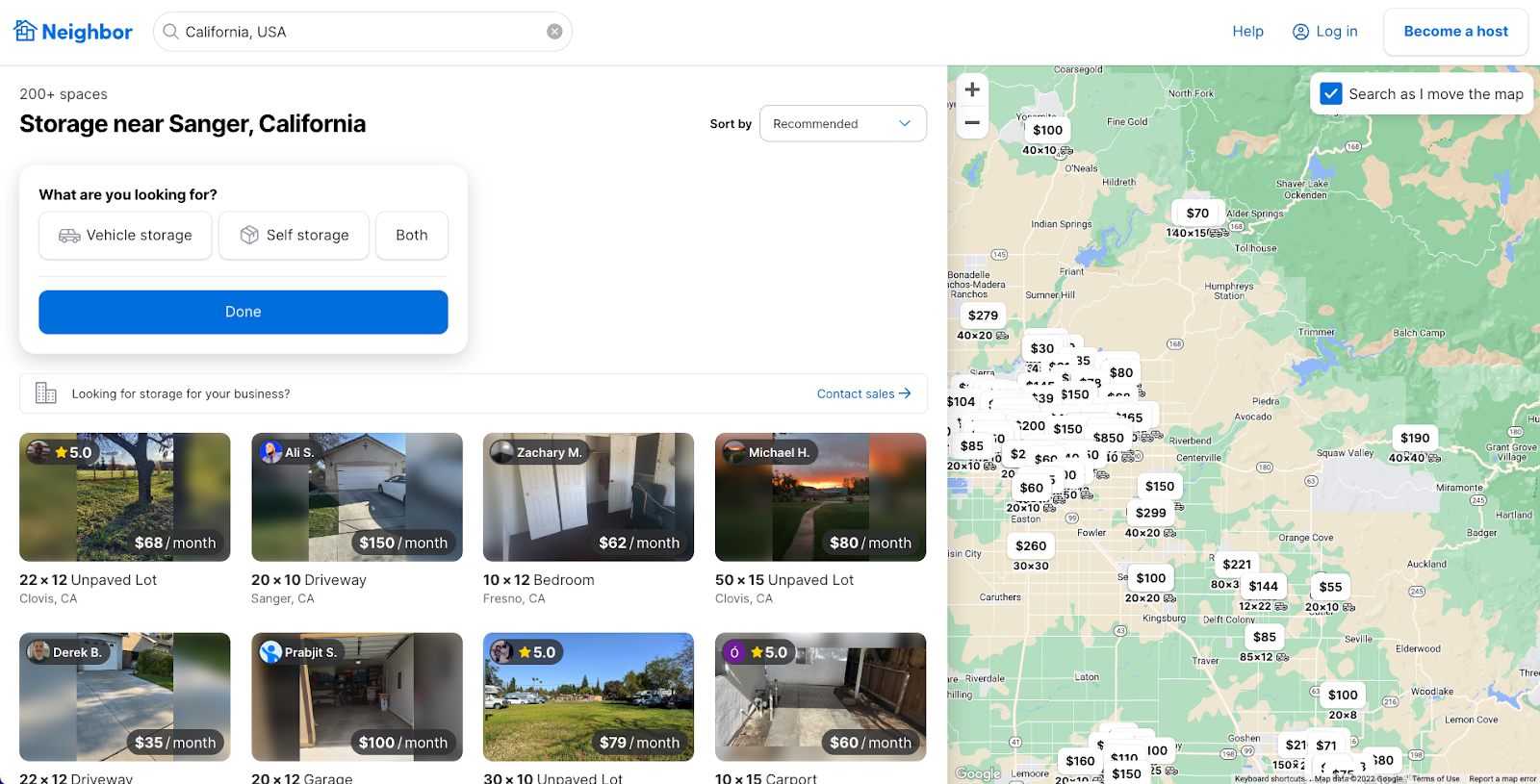Open the $850 map marker
This screenshot has height=784, width=1540.
point(1108,438)
